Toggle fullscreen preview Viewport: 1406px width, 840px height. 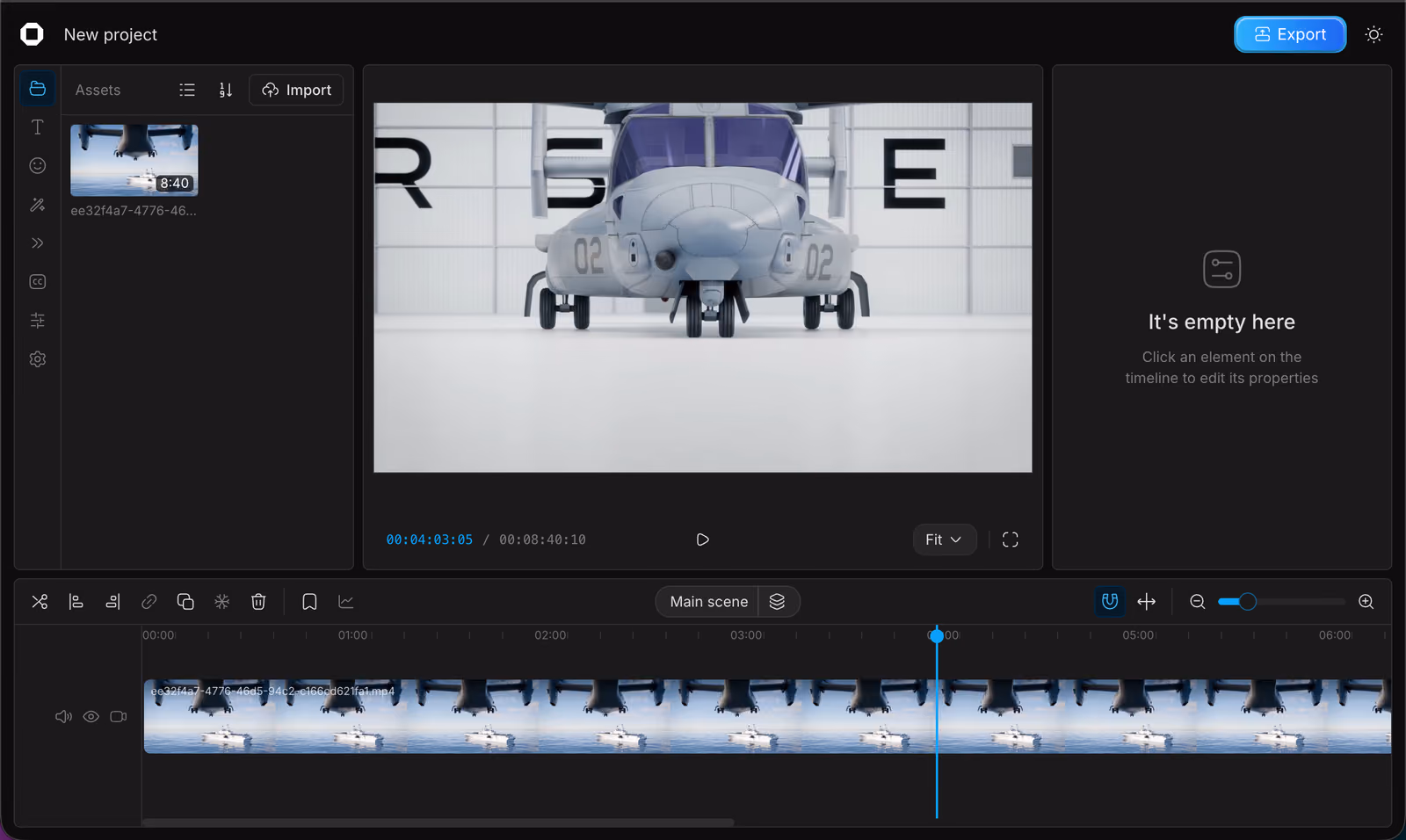(x=1011, y=539)
